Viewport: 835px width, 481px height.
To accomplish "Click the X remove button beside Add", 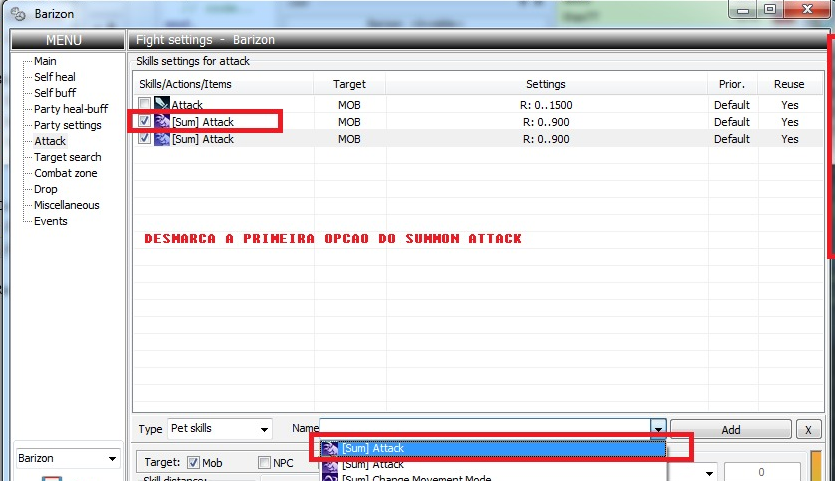I will pyautogui.click(x=808, y=429).
